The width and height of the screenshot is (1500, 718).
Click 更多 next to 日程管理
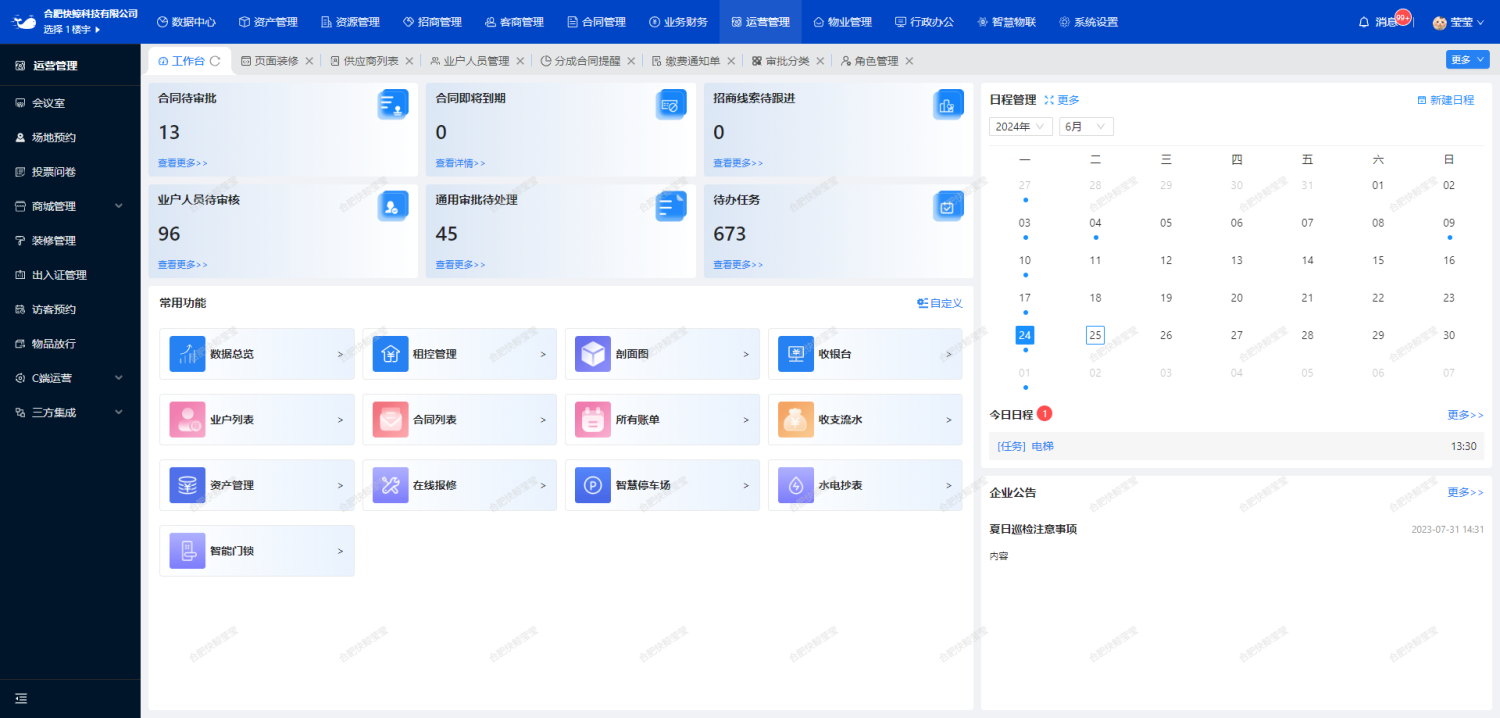pos(1062,100)
